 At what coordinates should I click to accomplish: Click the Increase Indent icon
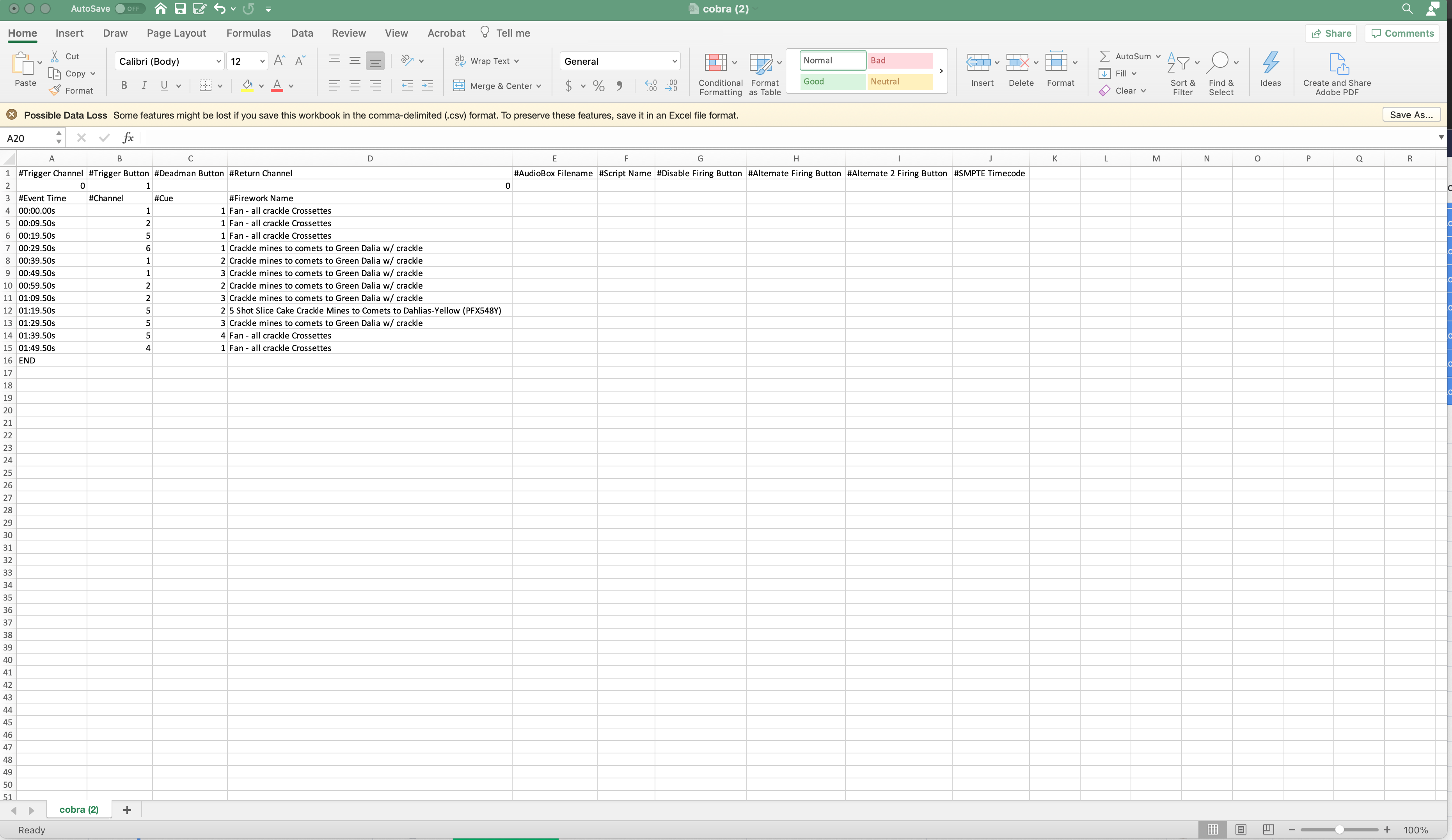click(x=428, y=86)
